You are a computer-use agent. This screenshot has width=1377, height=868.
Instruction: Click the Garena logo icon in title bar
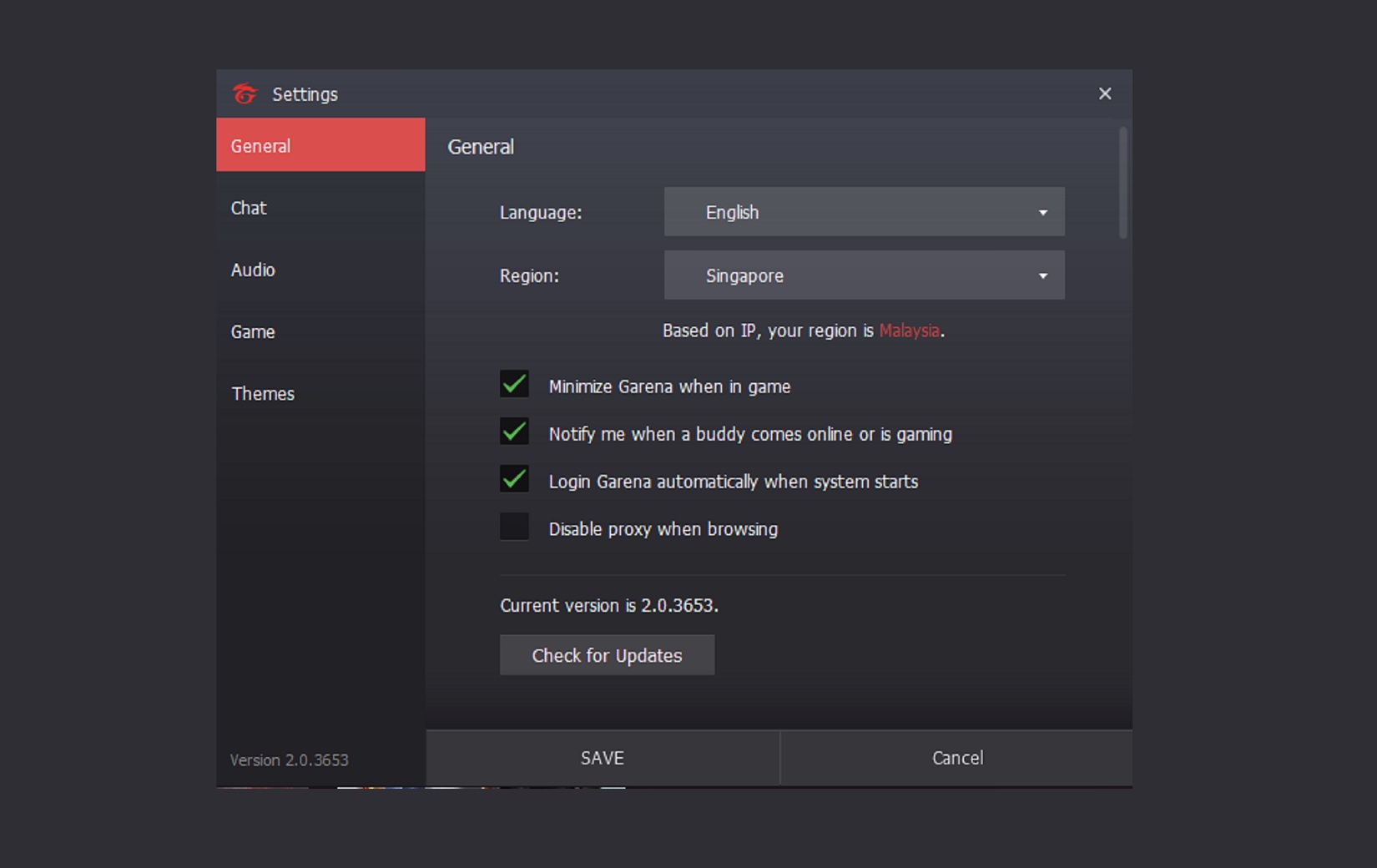(245, 94)
